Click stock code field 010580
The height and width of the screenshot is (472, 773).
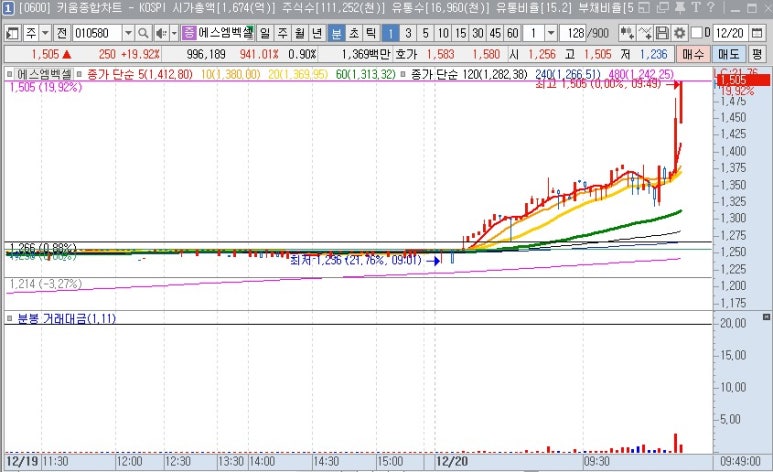coord(98,34)
